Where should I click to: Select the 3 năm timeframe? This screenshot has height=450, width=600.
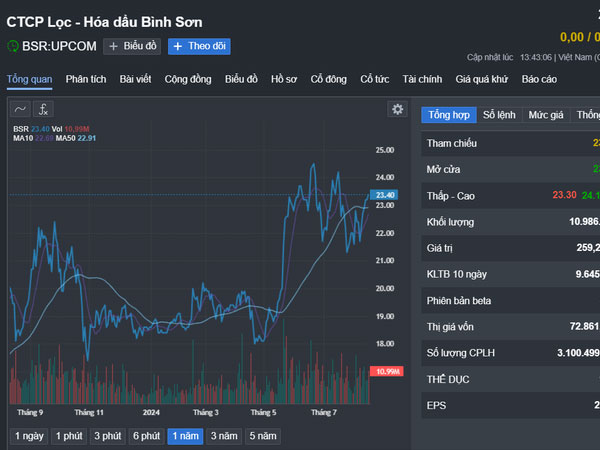click(x=224, y=436)
